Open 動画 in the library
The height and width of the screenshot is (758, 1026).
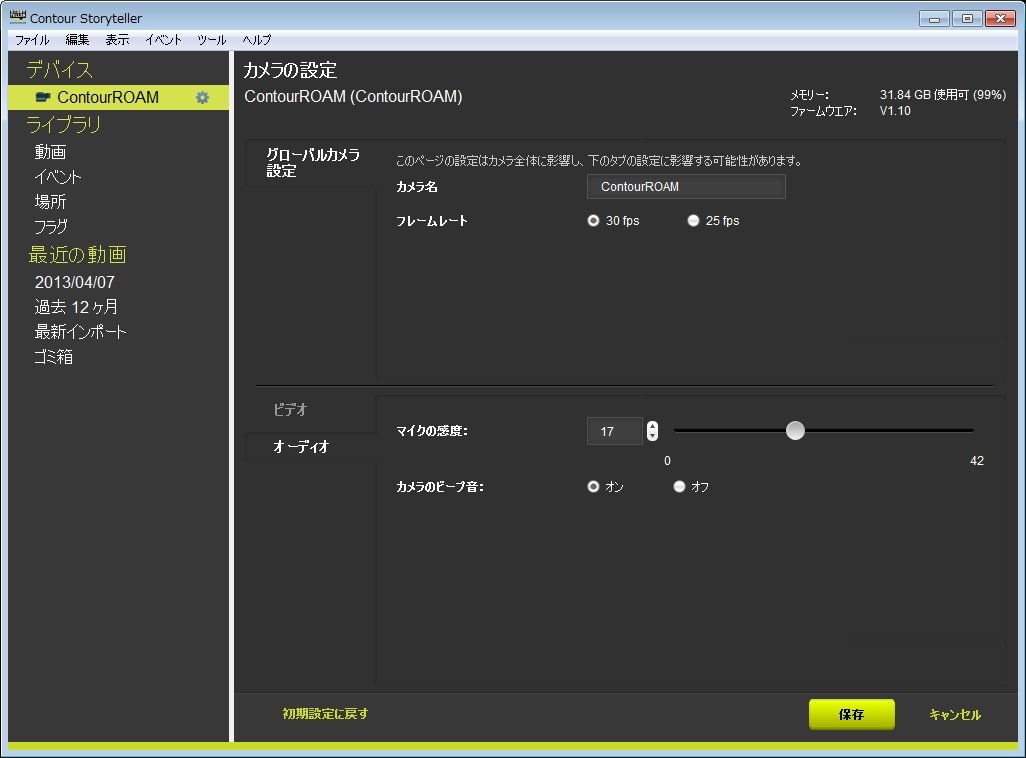(50, 152)
